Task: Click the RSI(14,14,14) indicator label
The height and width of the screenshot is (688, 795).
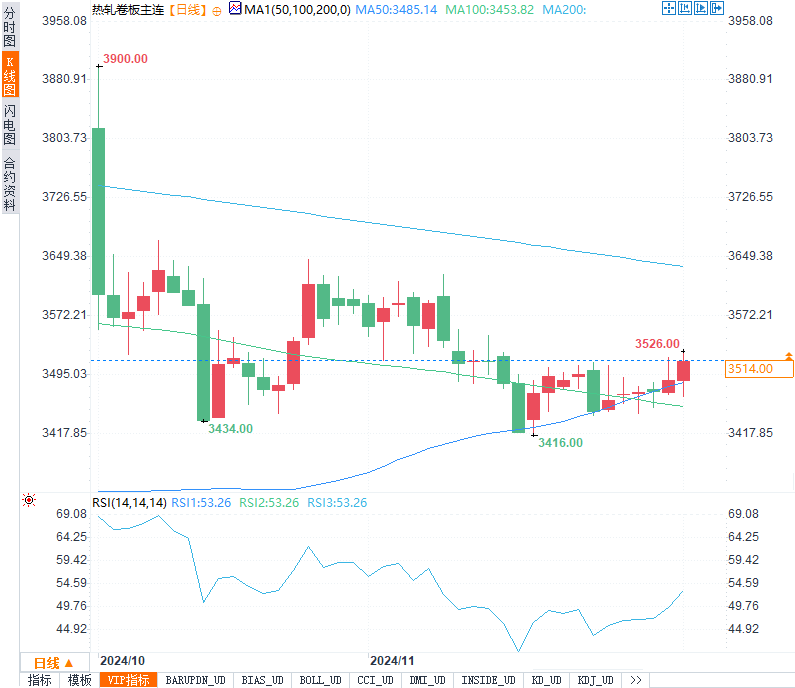Action: pos(129,502)
